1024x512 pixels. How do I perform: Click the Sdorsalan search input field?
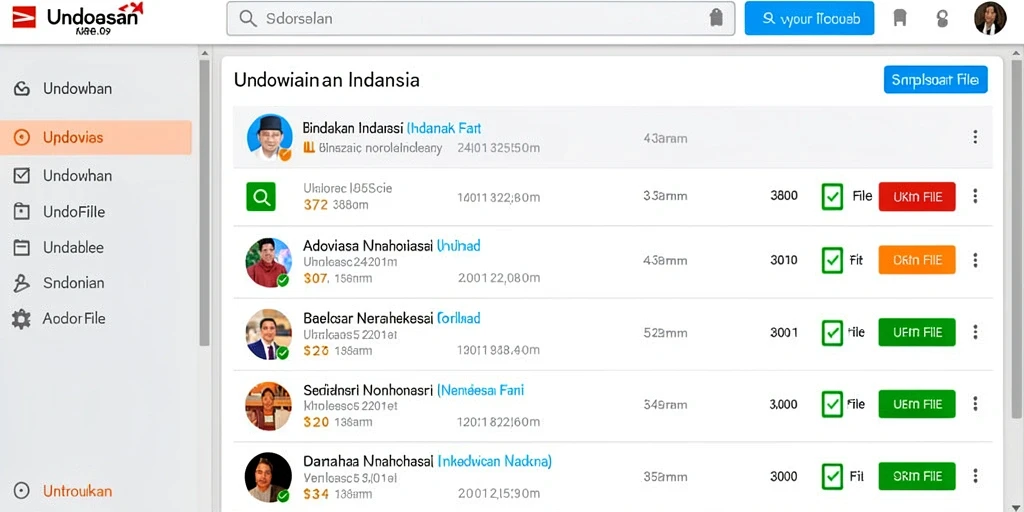point(481,18)
